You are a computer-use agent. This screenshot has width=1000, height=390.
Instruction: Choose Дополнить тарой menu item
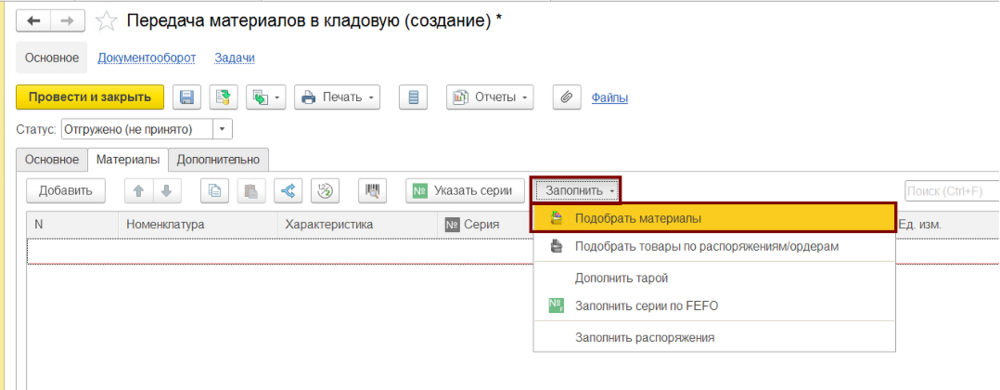tap(714, 278)
